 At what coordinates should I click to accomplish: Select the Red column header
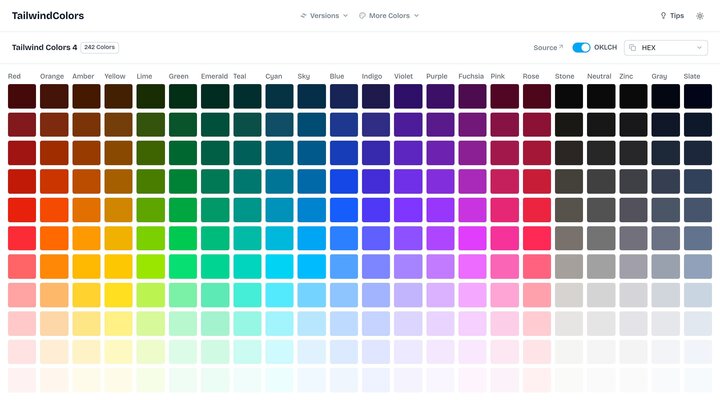[15, 76]
